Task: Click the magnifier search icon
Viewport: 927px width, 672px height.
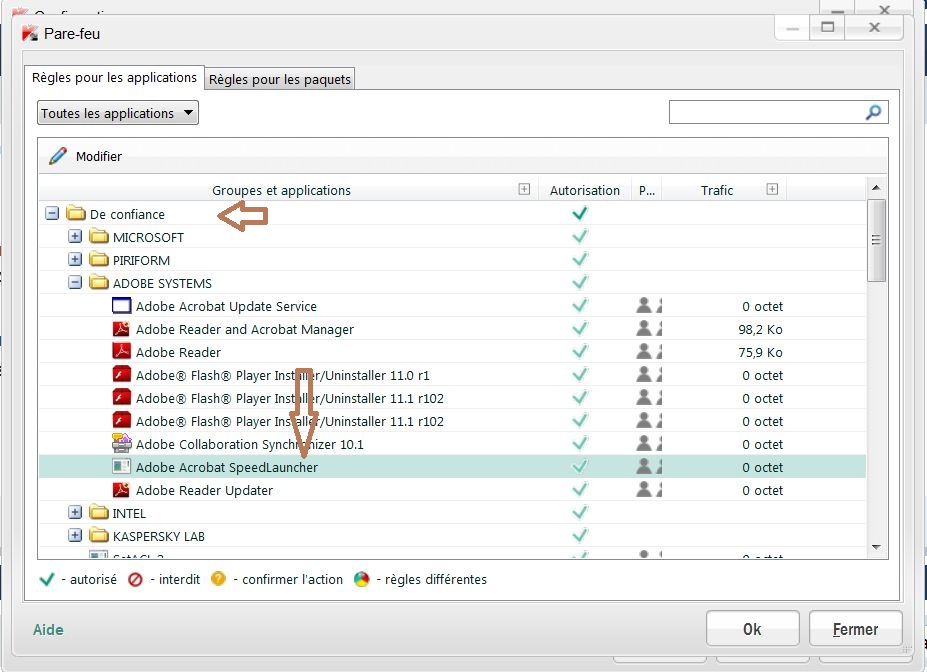Action: click(873, 112)
